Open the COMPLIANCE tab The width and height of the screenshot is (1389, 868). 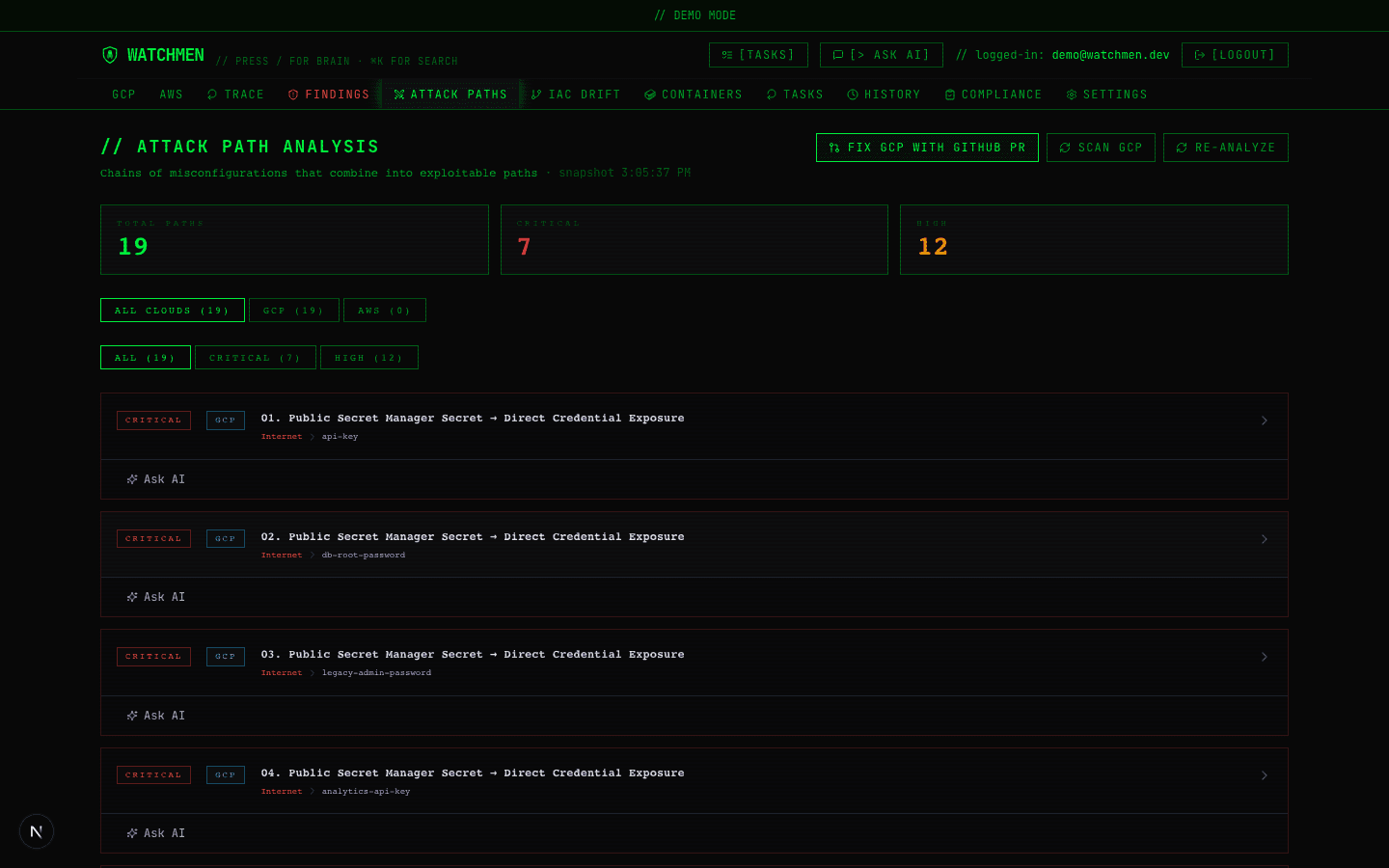[x=994, y=95]
